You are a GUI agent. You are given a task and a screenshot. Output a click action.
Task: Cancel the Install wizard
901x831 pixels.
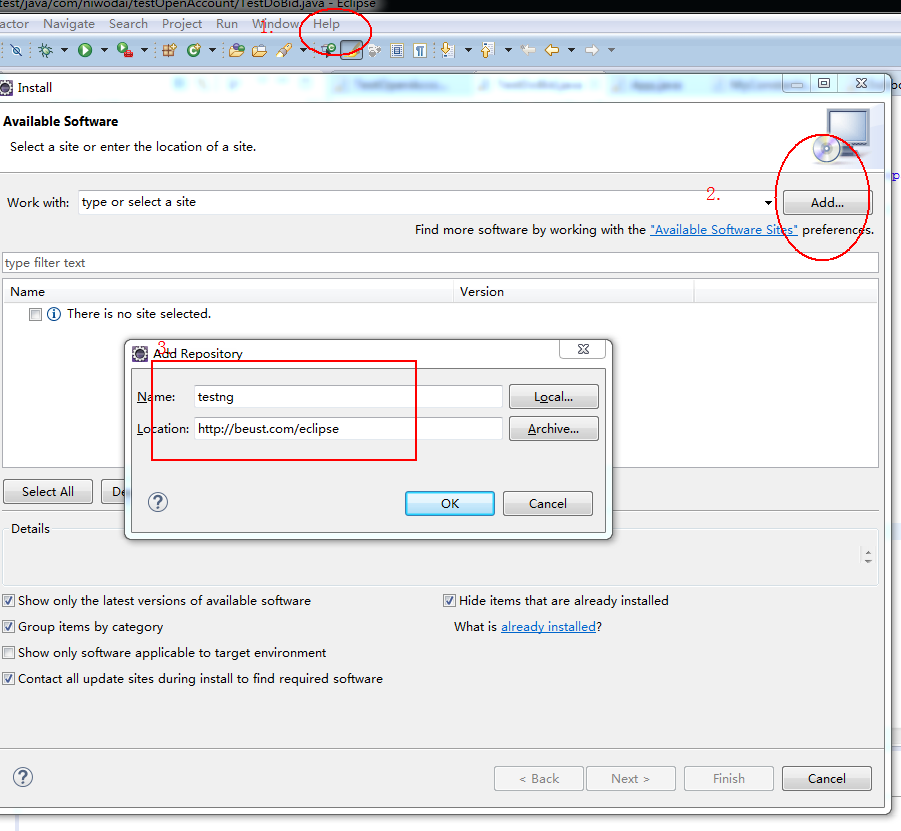tap(827, 779)
